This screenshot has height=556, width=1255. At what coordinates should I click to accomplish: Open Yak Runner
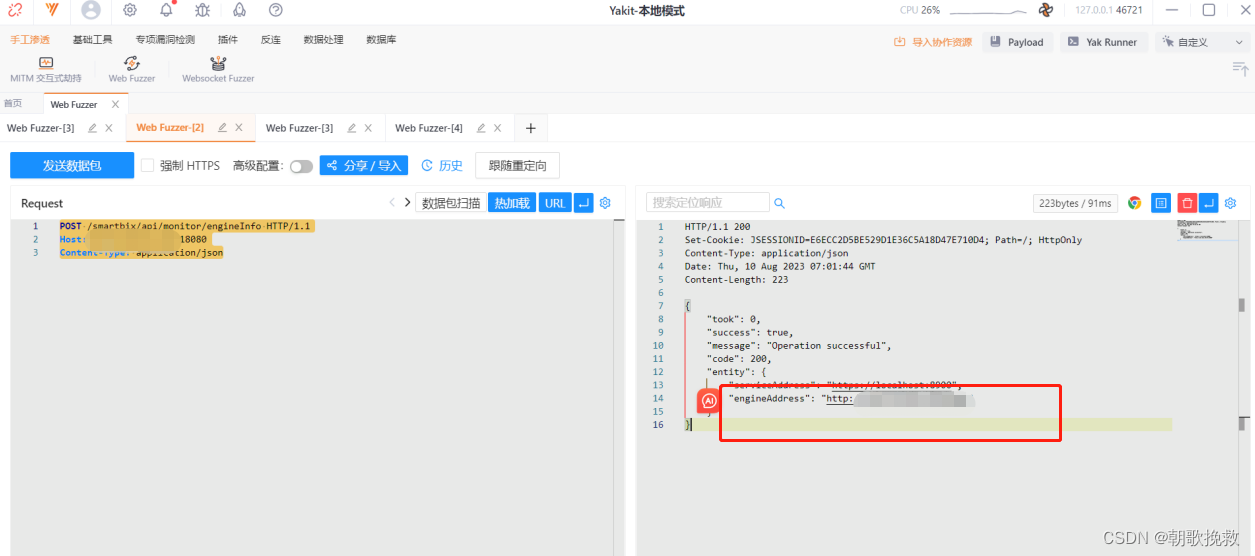click(1103, 42)
